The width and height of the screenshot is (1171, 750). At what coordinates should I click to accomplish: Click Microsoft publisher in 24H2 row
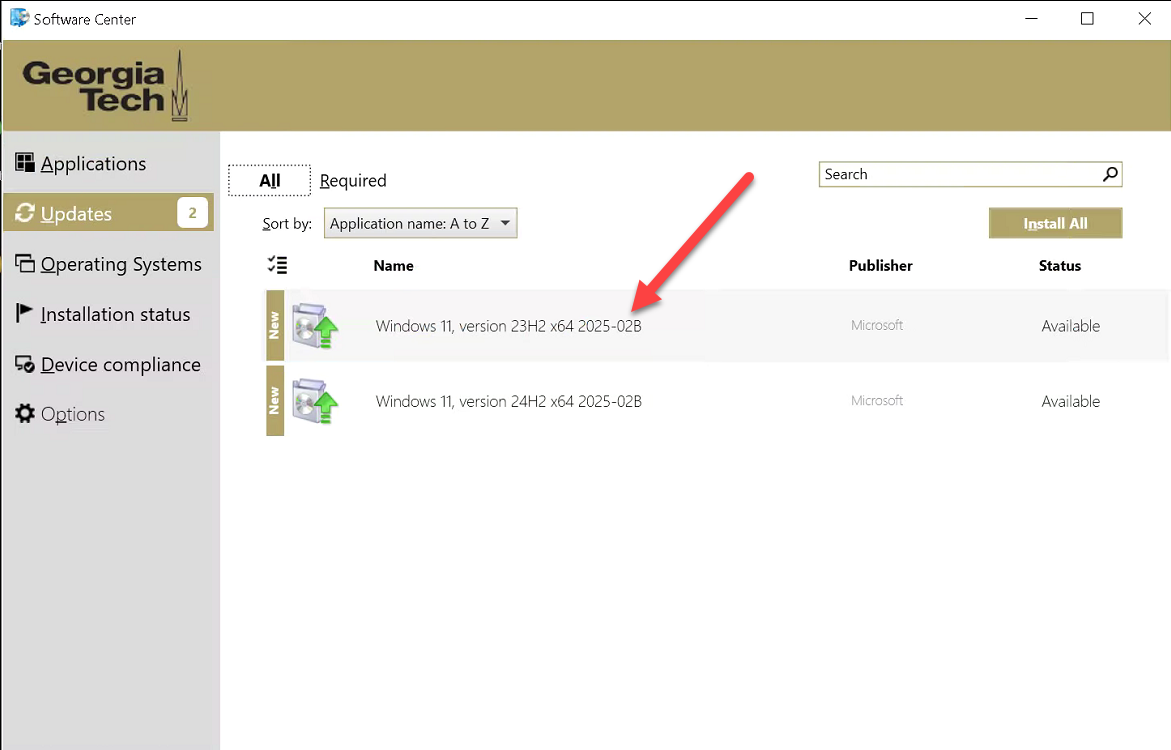877,400
